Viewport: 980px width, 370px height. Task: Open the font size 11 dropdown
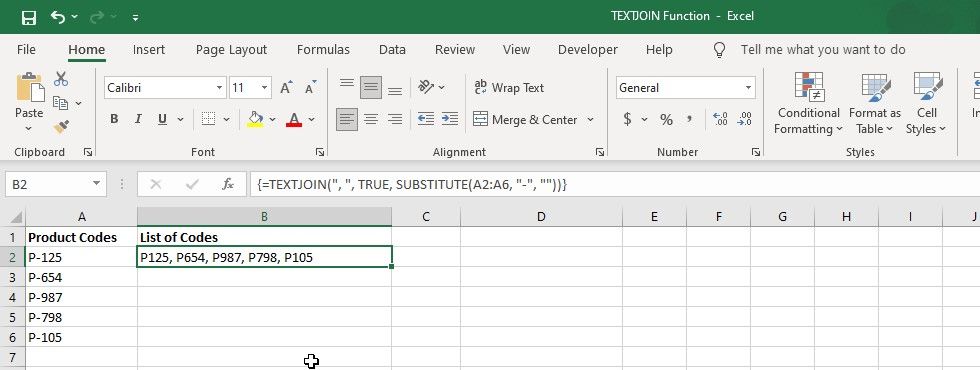click(265, 88)
